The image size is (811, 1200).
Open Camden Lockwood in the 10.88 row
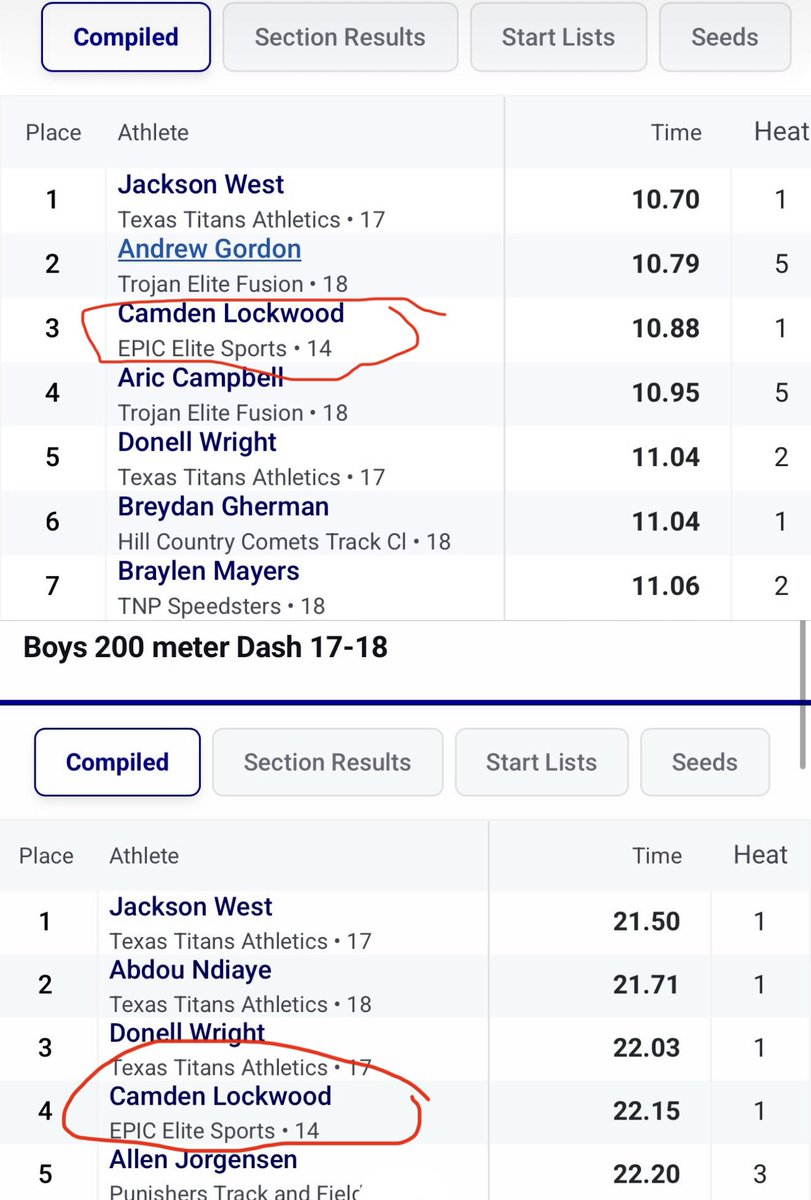tap(231, 313)
